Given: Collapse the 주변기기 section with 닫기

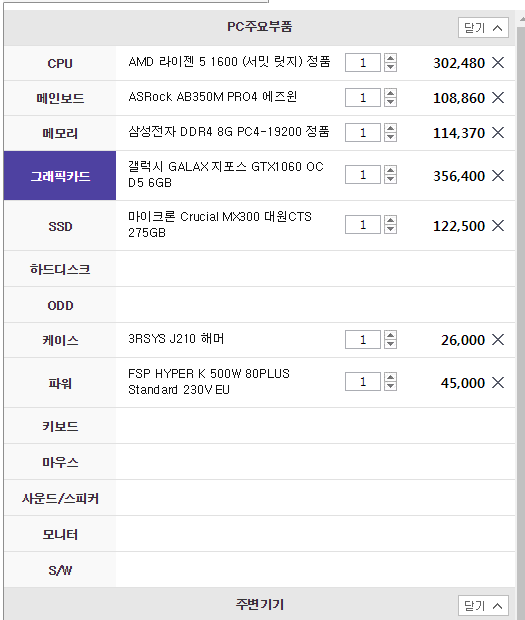Looking at the screenshot, I should coord(483,605).
